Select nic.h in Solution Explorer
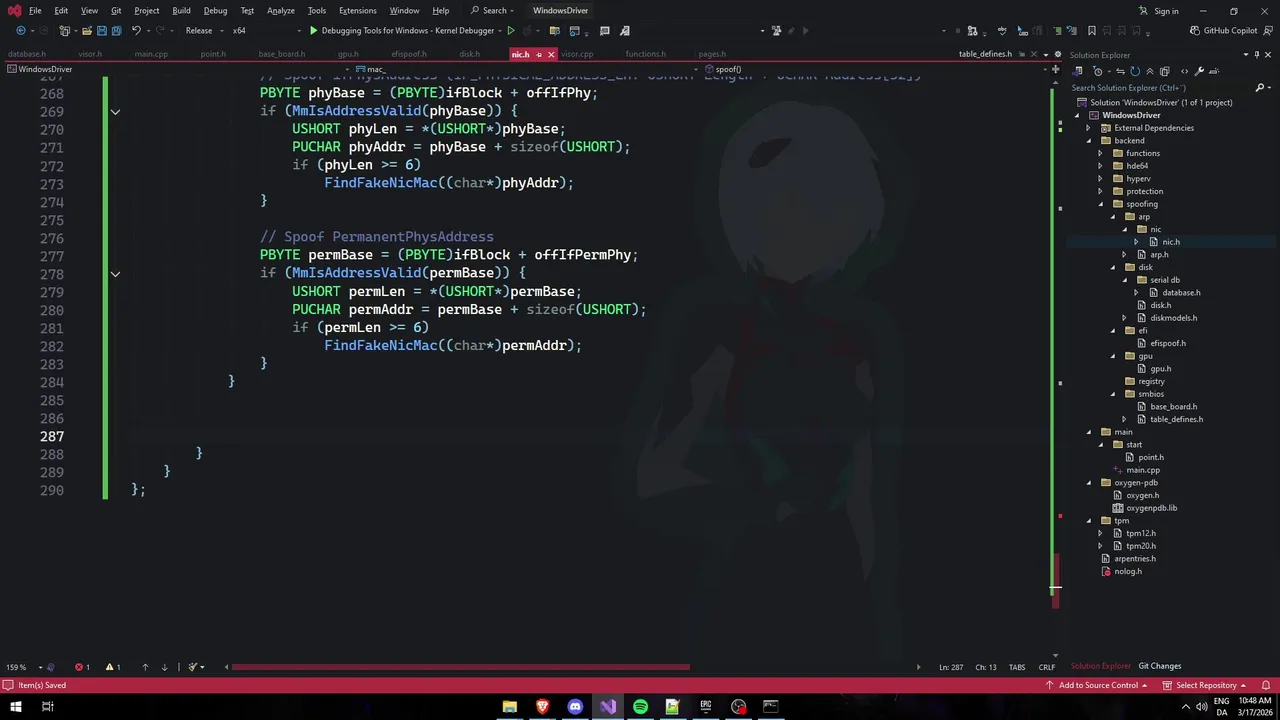 tap(1171, 242)
